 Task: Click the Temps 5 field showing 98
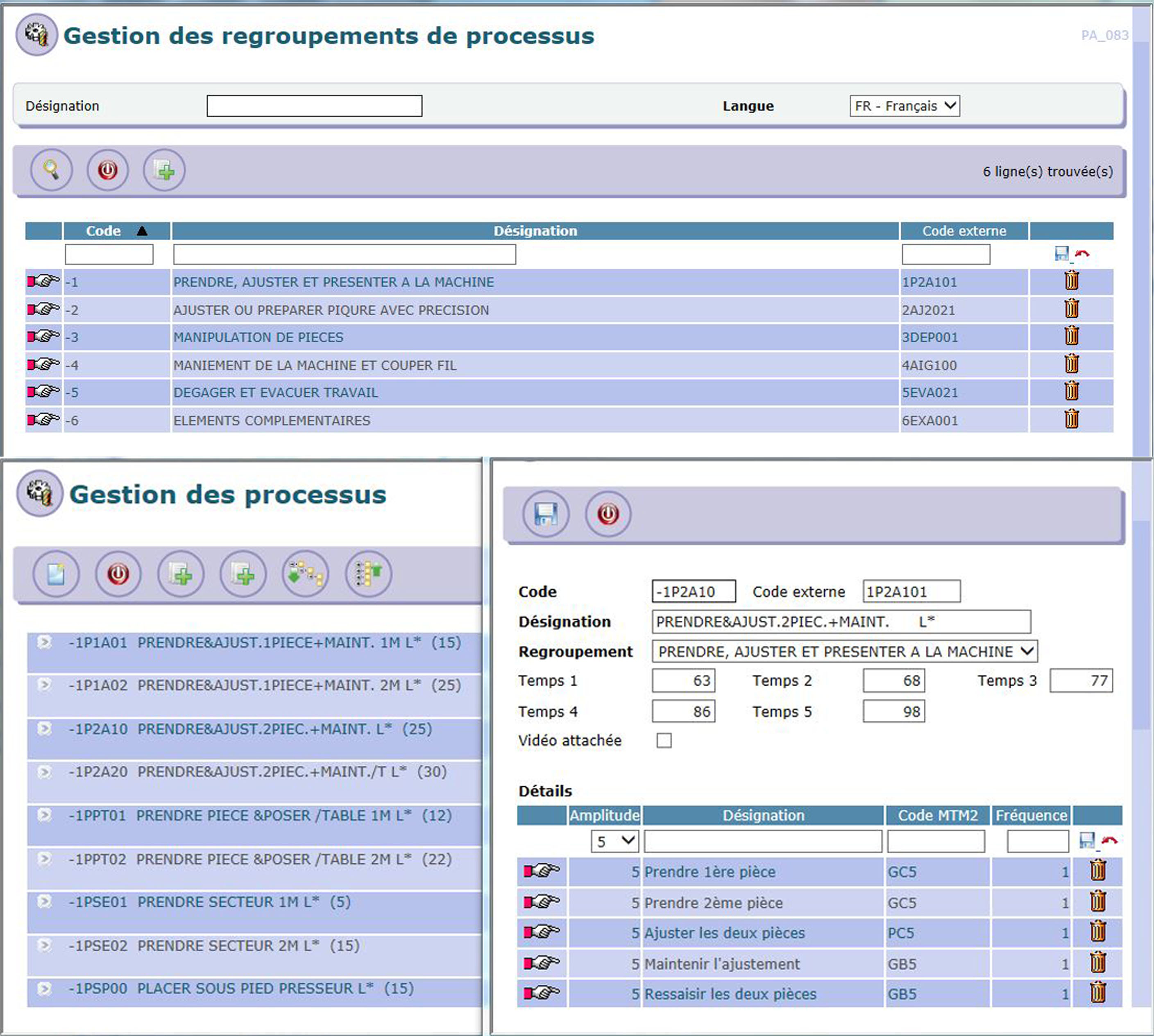pos(894,712)
